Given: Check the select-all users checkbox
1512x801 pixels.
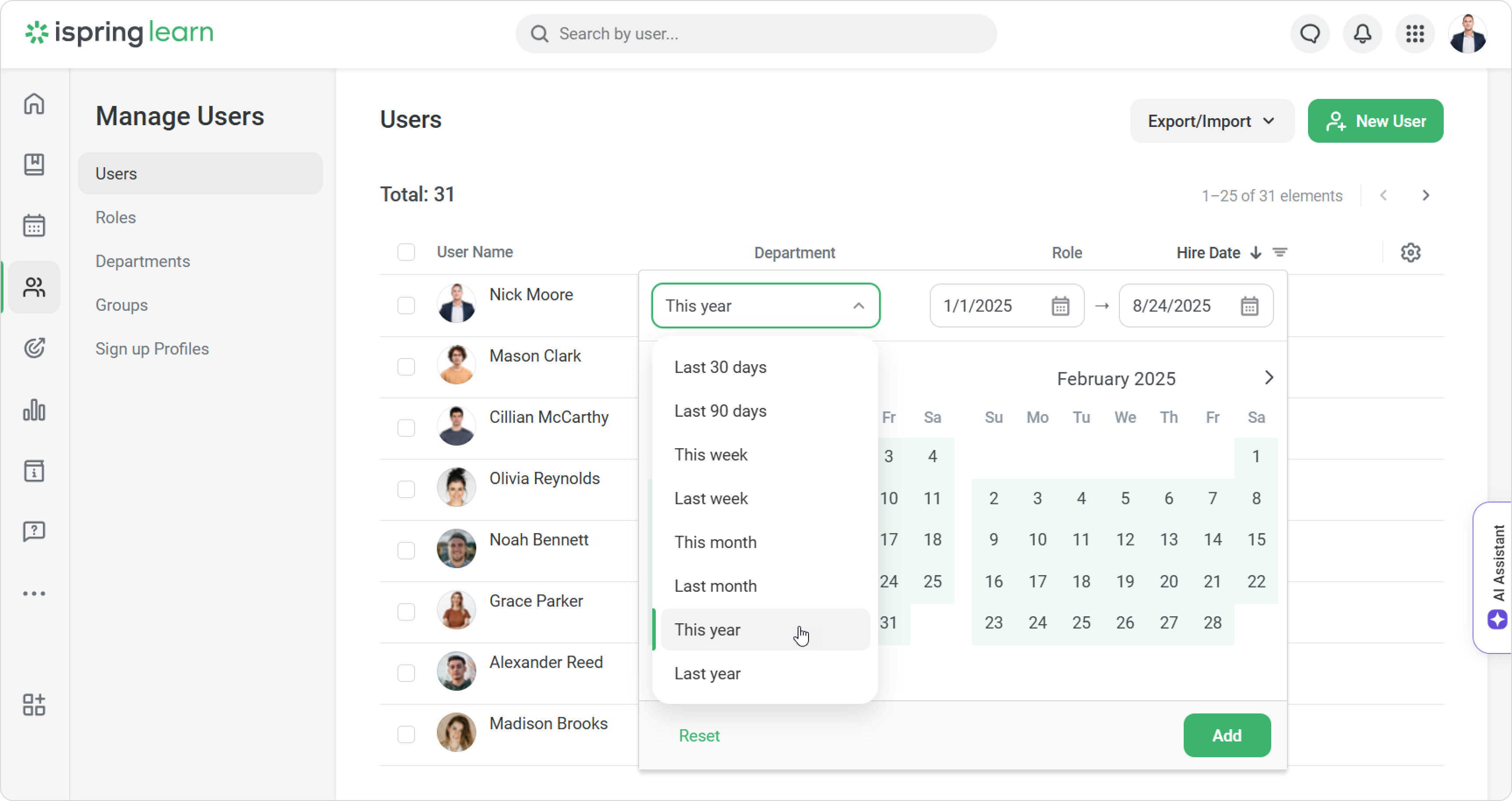Looking at the screenshot, I should [406, 252].
